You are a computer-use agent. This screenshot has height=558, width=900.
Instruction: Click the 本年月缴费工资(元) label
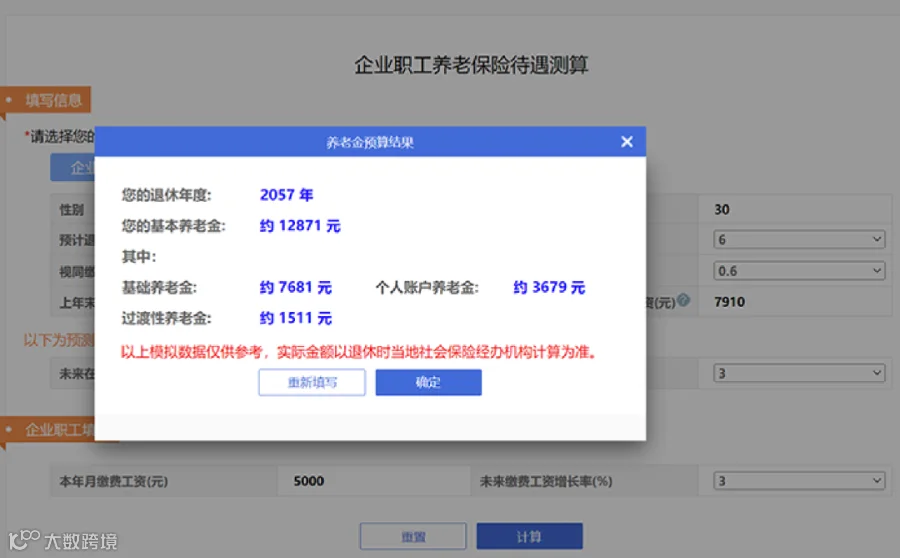pos(114,481)
